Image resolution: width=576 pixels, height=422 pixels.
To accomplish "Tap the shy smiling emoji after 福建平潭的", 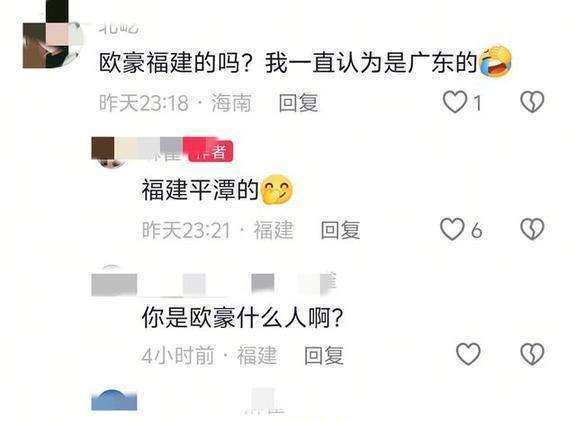I will 276,189.
